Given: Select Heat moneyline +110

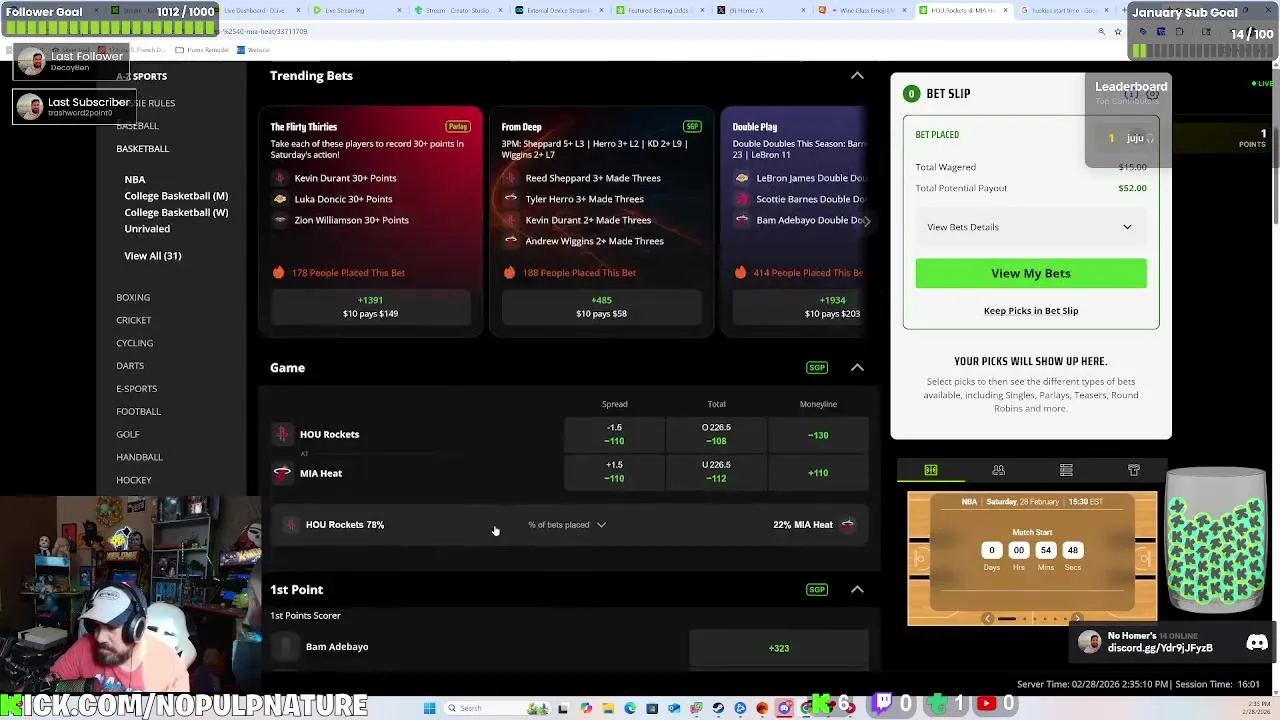Looking at the screenshot, I should point(818,473).
